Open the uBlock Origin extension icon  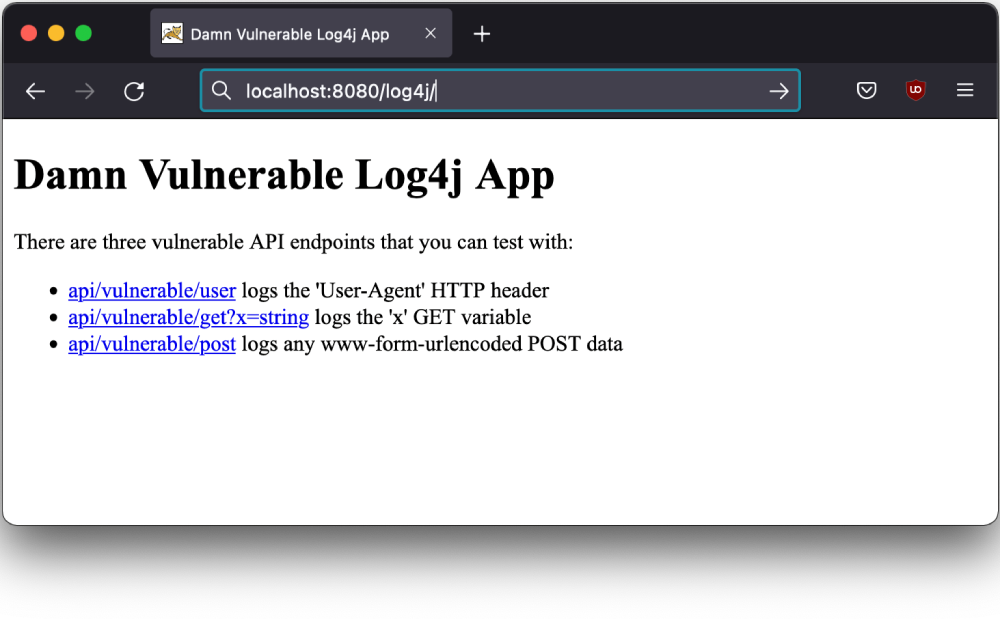(x=915, y=90)
